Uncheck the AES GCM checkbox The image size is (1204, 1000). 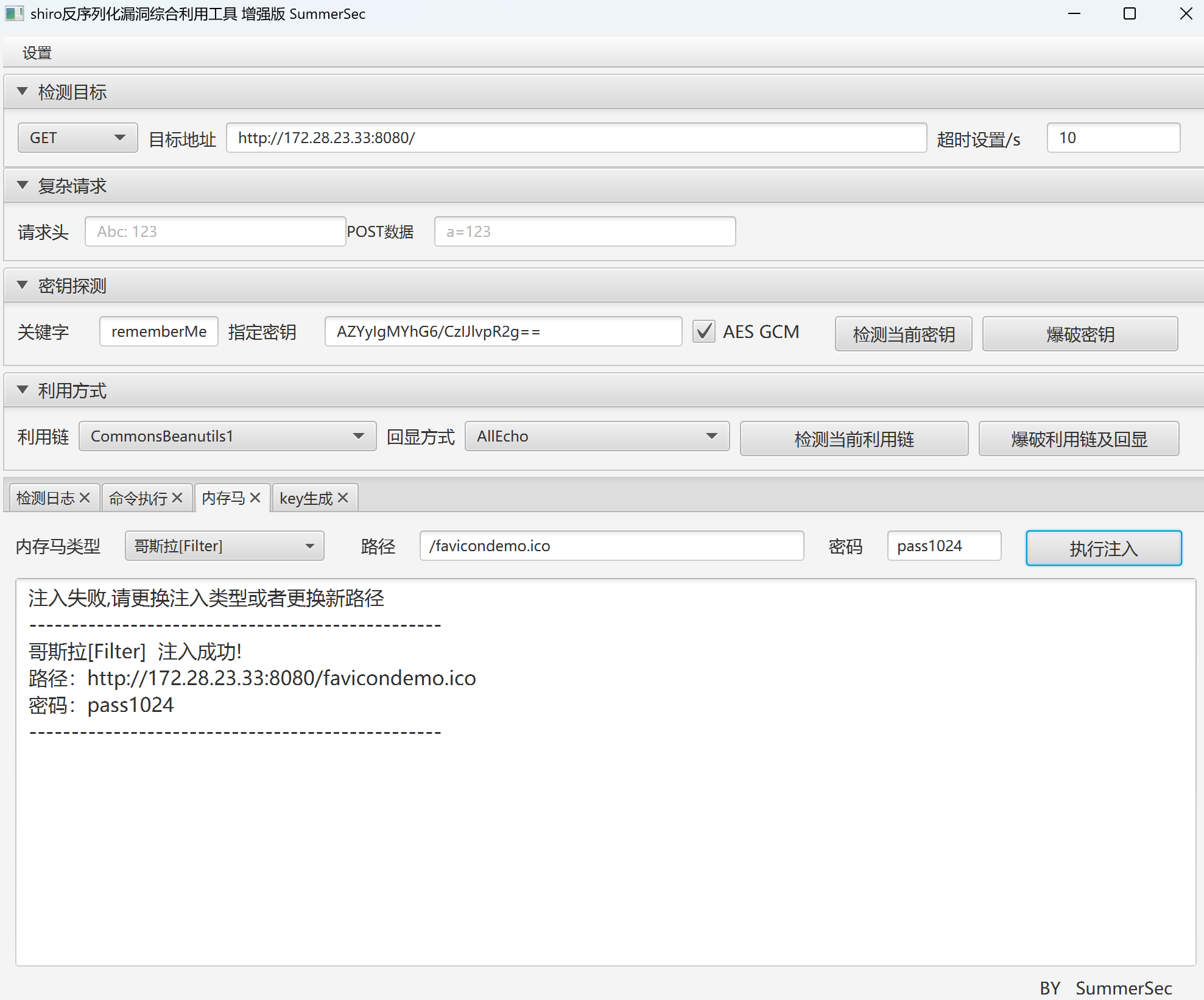pyautogui.click(x=704, y=332)
